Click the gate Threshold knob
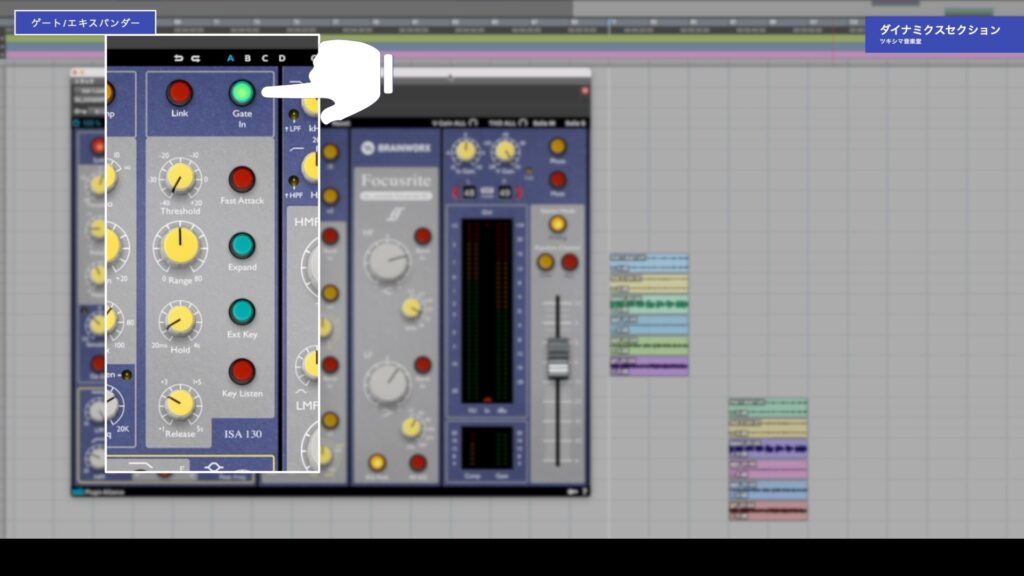 click(x=180, y=178)
